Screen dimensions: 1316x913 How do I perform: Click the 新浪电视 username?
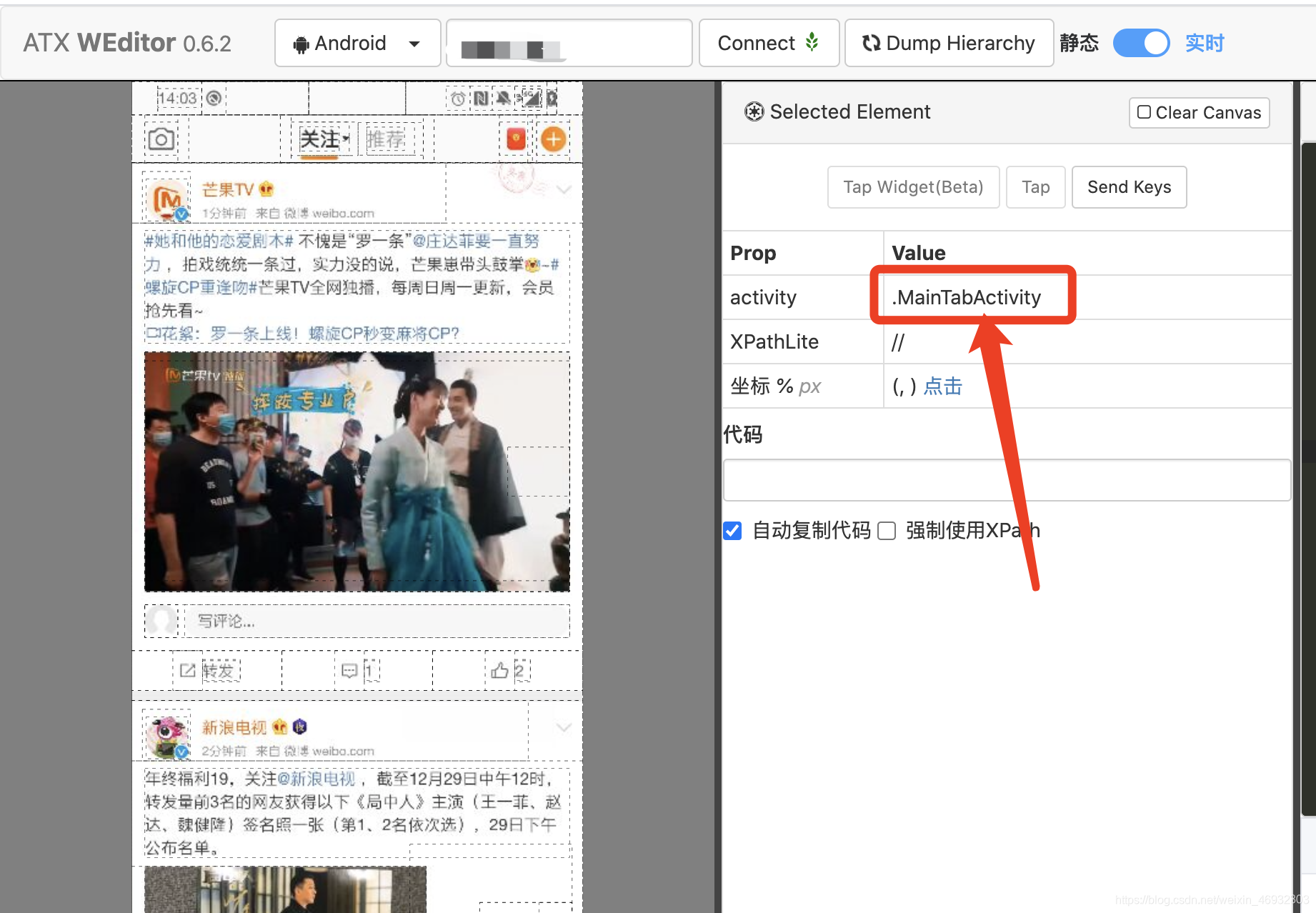234,727
